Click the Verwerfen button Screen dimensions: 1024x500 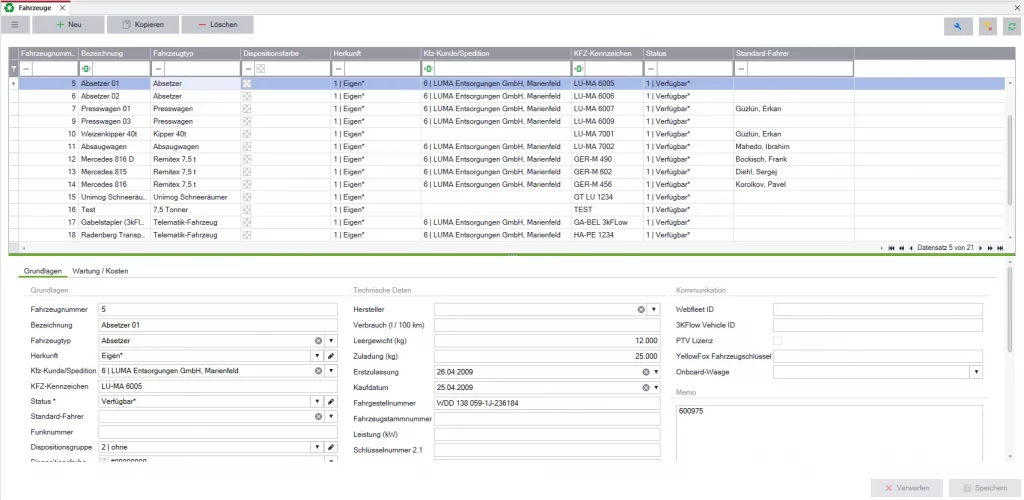point(906,488)
